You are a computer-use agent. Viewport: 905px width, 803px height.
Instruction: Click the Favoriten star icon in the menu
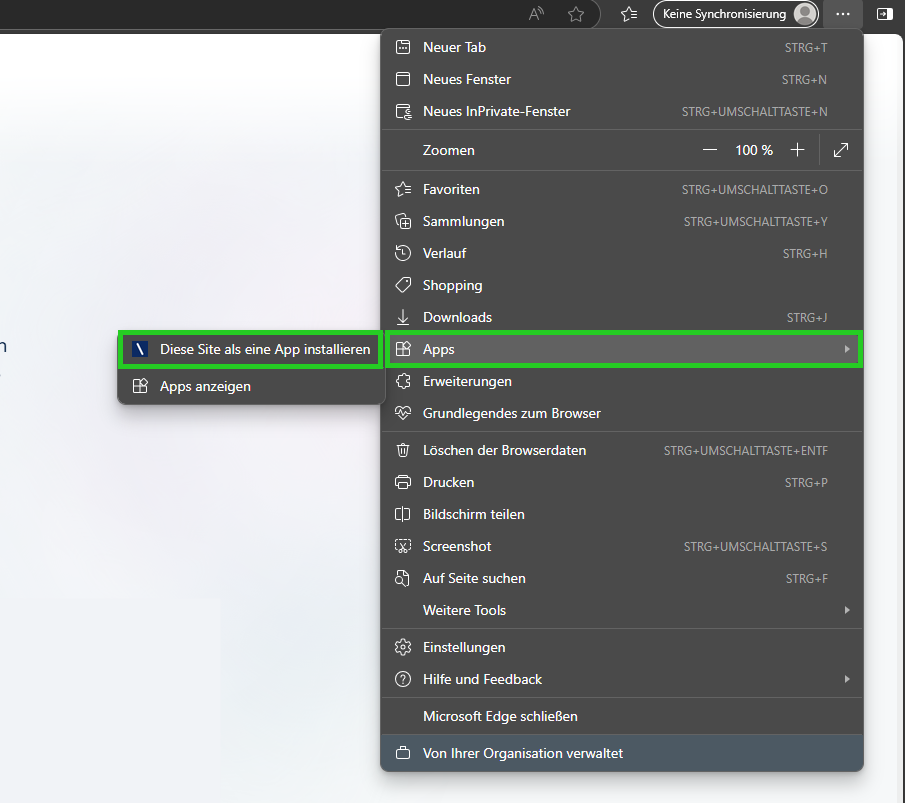(403, 189)
